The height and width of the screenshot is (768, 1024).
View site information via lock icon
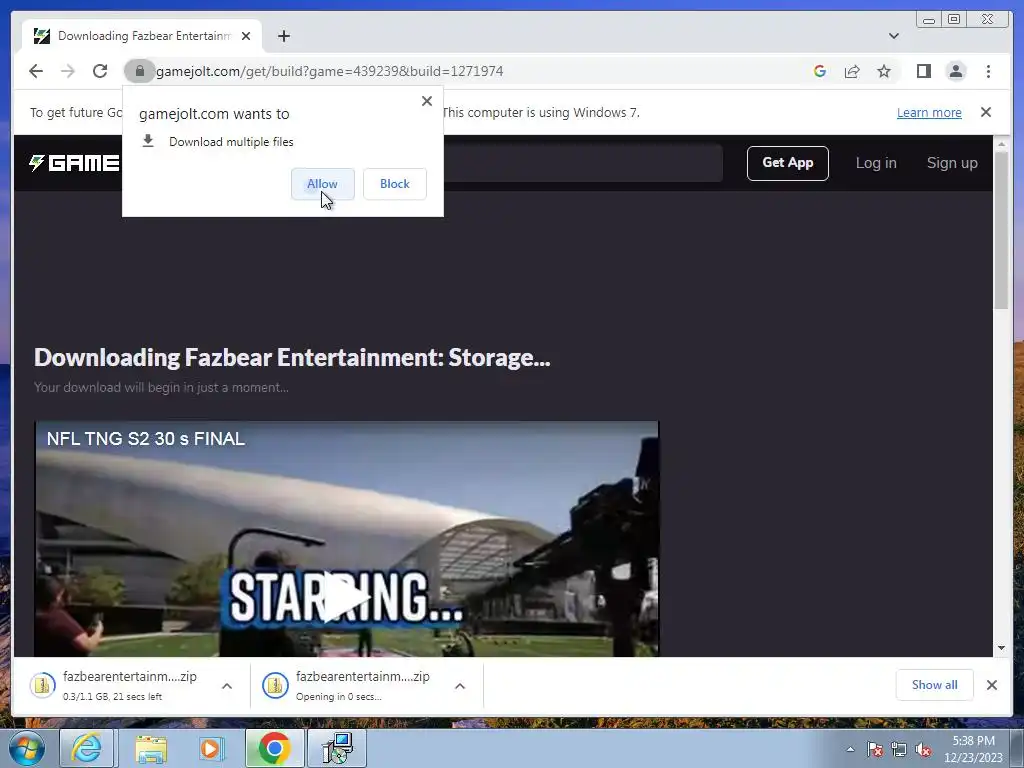pyautogui.click(x=139, y=71)
